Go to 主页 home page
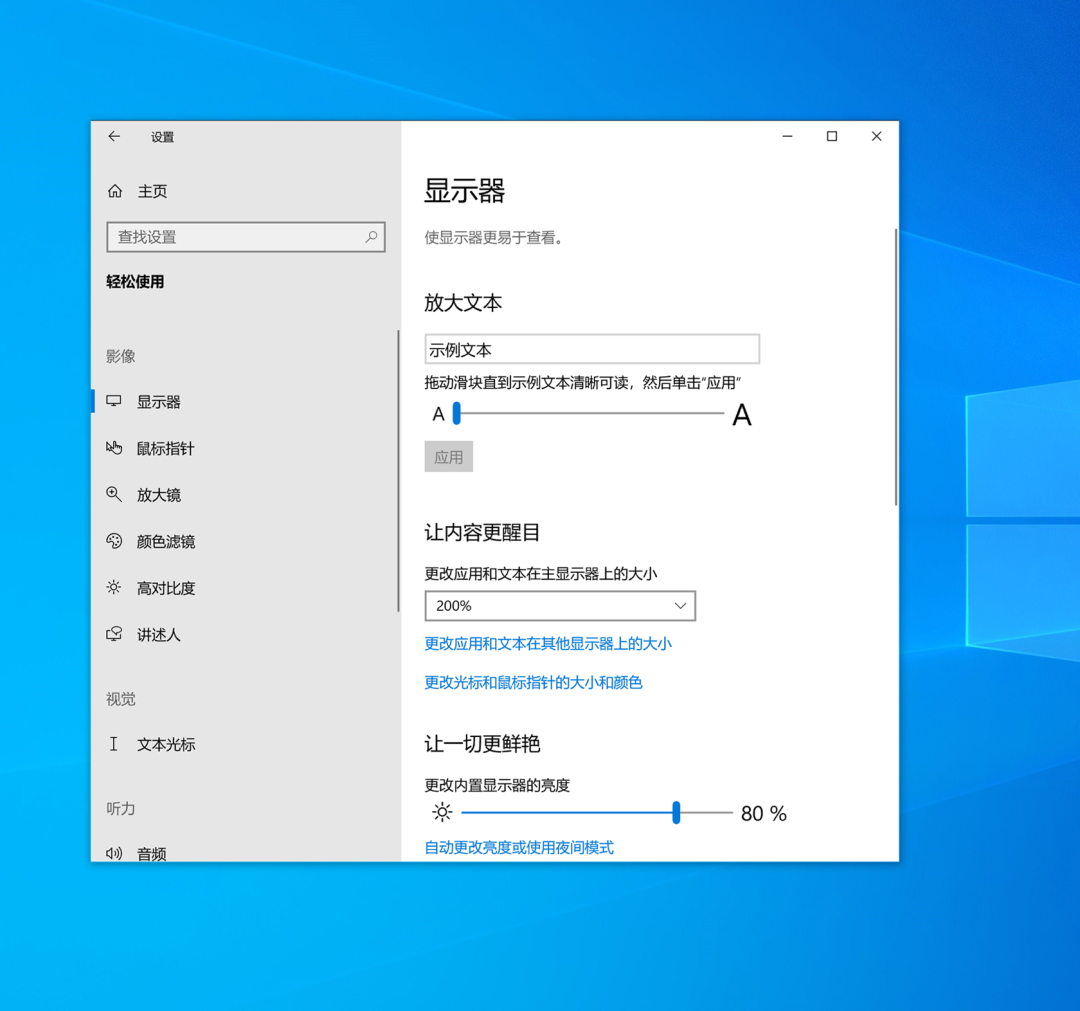Image resolution: width=1080 pixels, height=1011 pixels. click(x=245, y=191)
